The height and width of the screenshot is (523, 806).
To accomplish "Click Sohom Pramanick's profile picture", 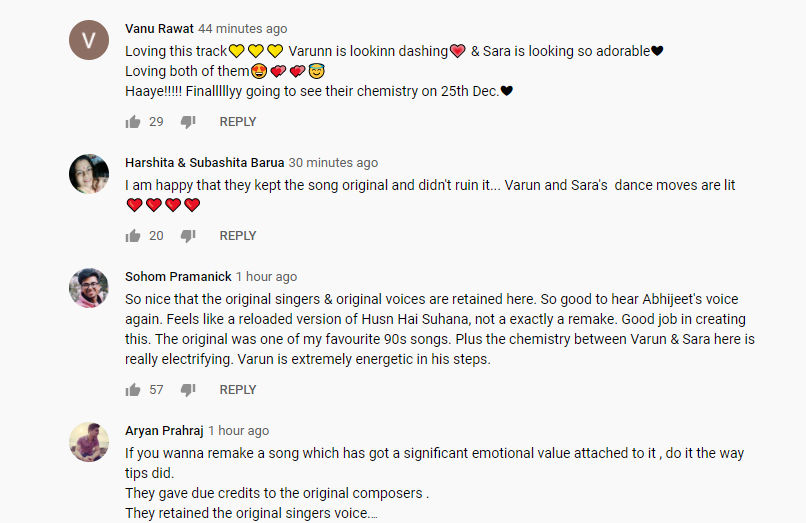I will 88,288.
